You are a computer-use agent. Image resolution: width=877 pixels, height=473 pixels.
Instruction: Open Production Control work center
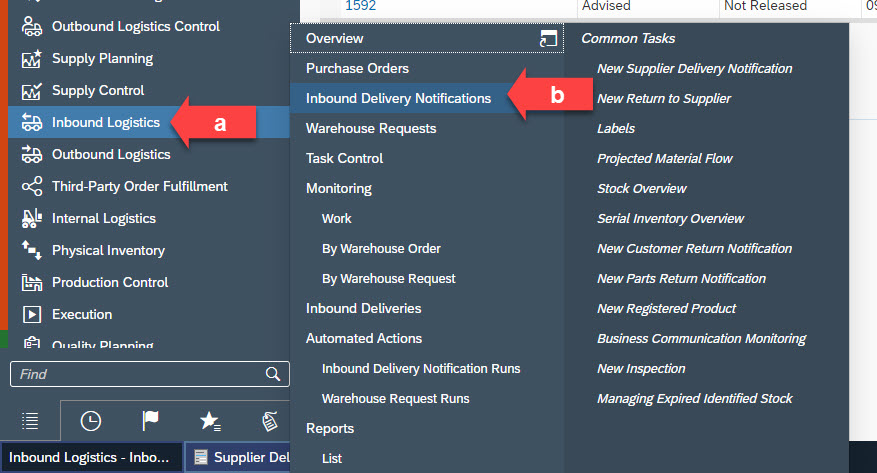110,282
